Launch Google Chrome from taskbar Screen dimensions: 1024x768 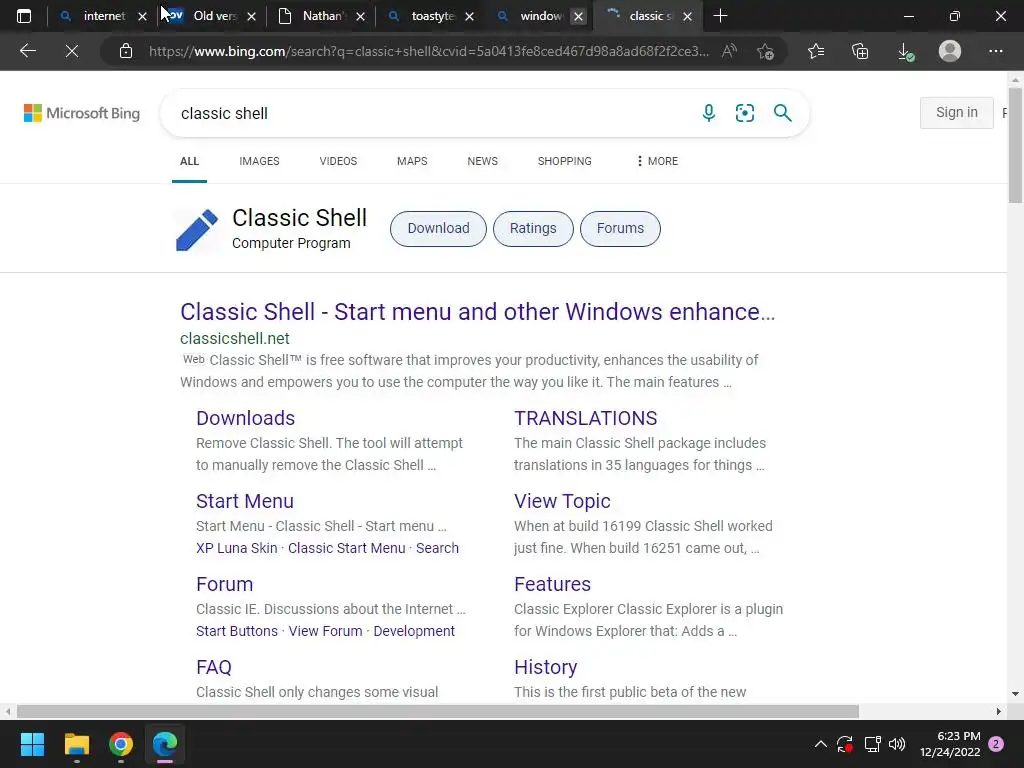point(121,744)
